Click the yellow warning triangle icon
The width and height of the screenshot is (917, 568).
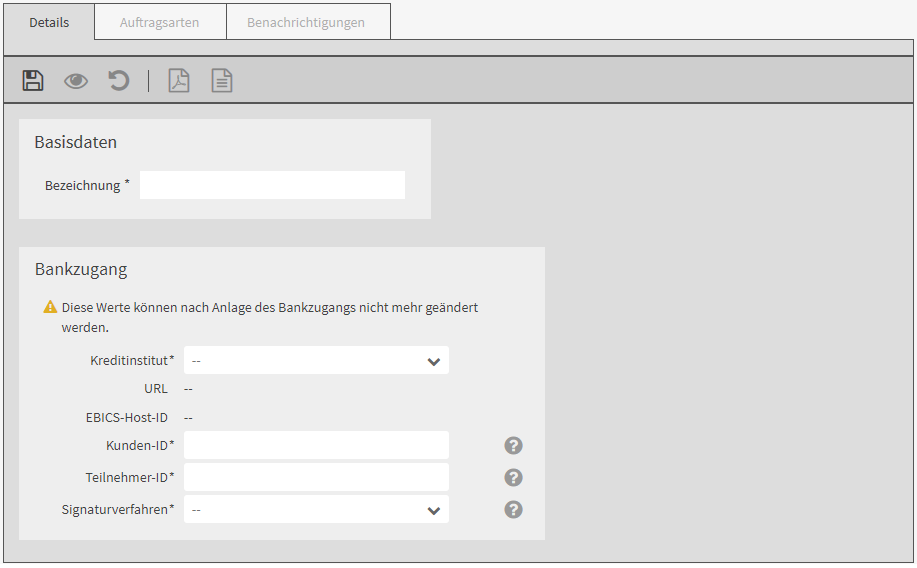[50, 307]
